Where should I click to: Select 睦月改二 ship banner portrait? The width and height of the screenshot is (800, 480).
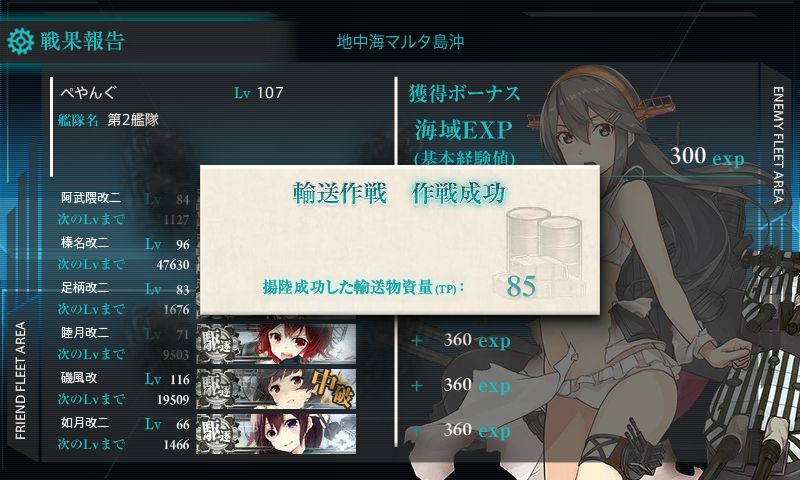(x=276, y=344)
